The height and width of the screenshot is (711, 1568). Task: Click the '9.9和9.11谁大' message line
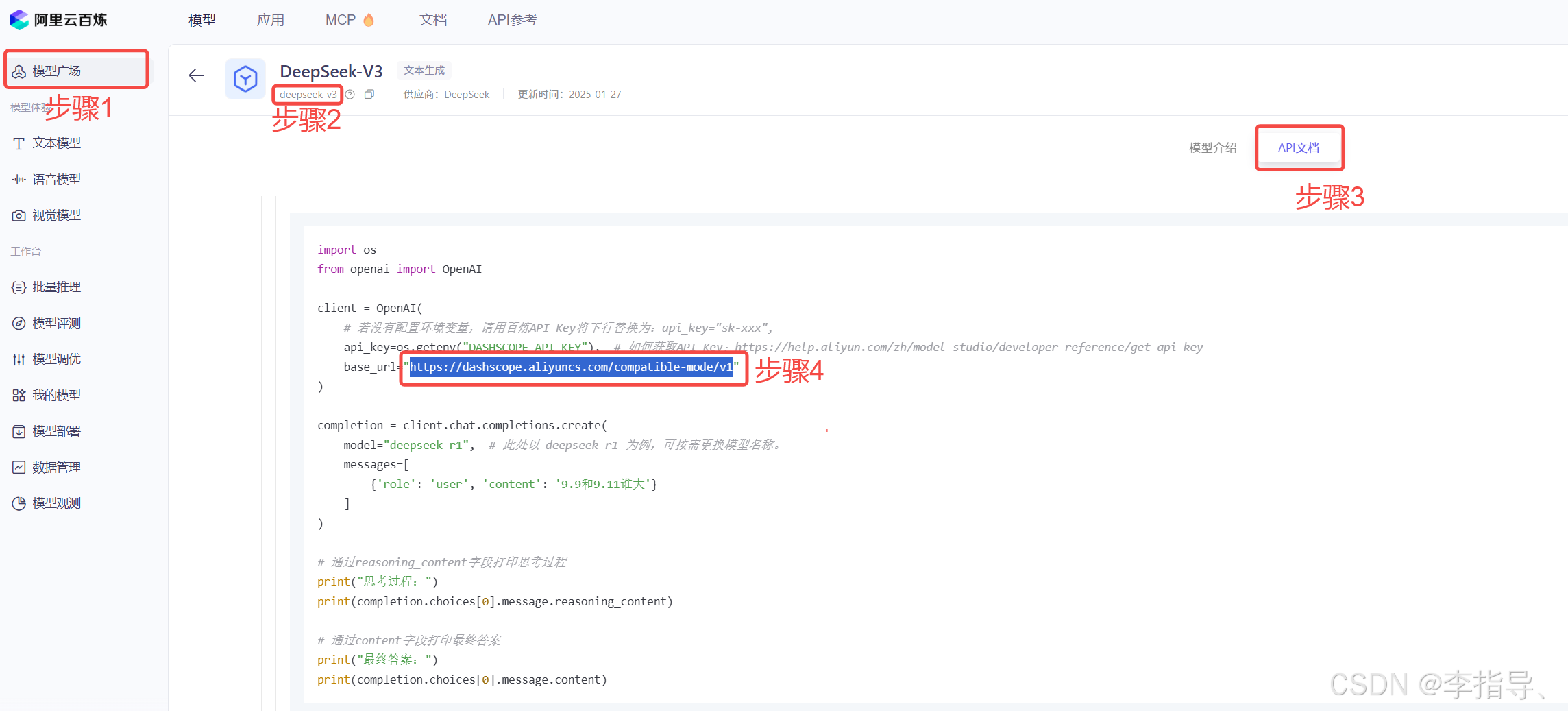pyautogui.click(x=514, y=484)
